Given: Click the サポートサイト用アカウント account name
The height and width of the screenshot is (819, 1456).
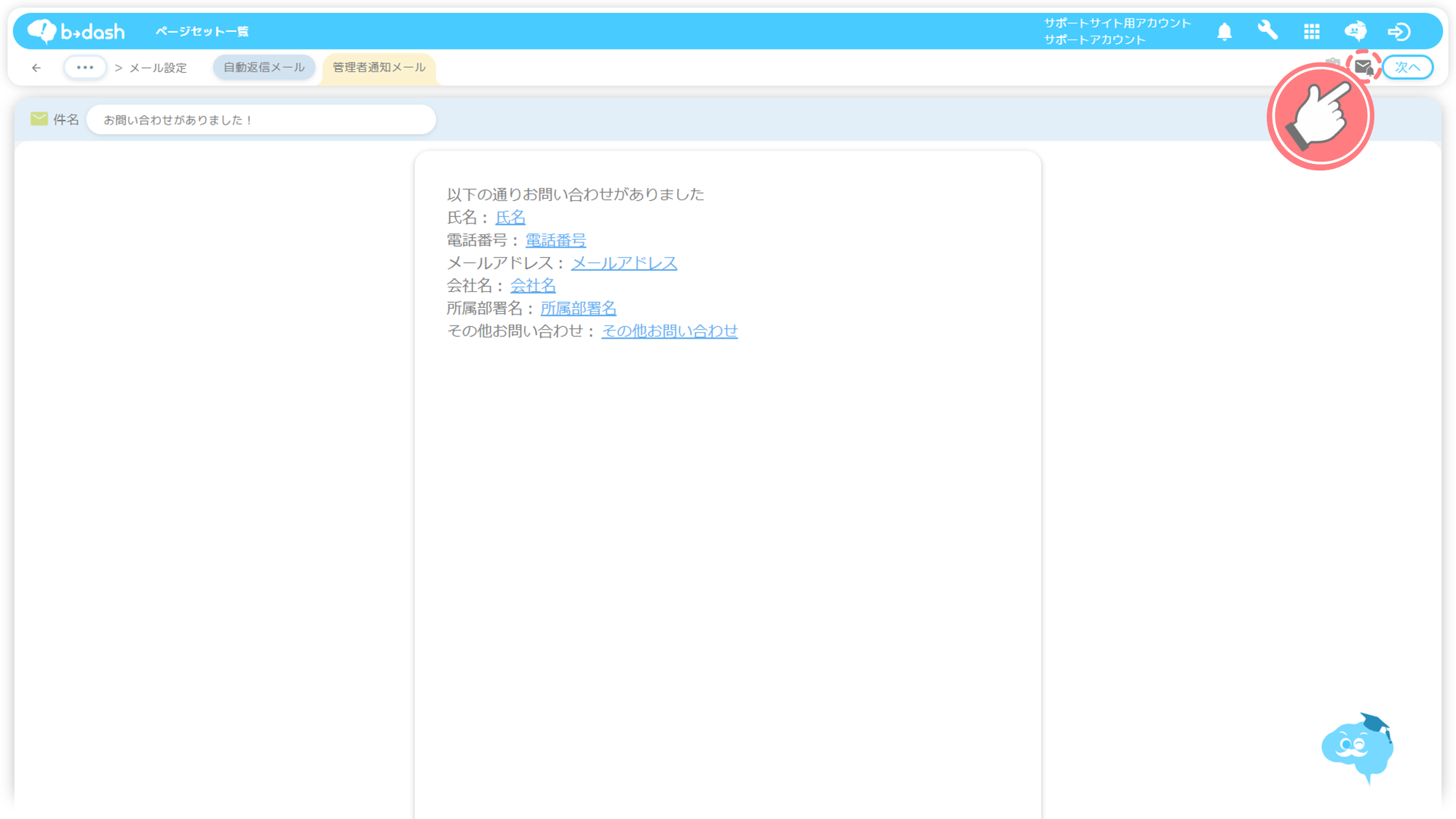Looking at the screenshot, I should click(x=1117, y=23).
